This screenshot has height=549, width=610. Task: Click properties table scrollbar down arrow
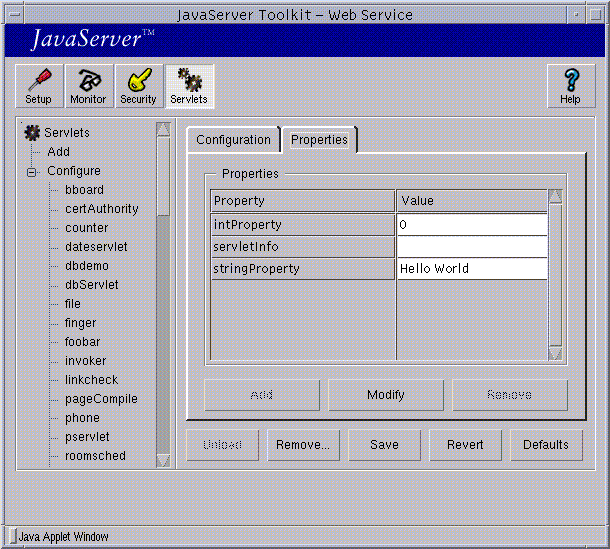[555, 353]
